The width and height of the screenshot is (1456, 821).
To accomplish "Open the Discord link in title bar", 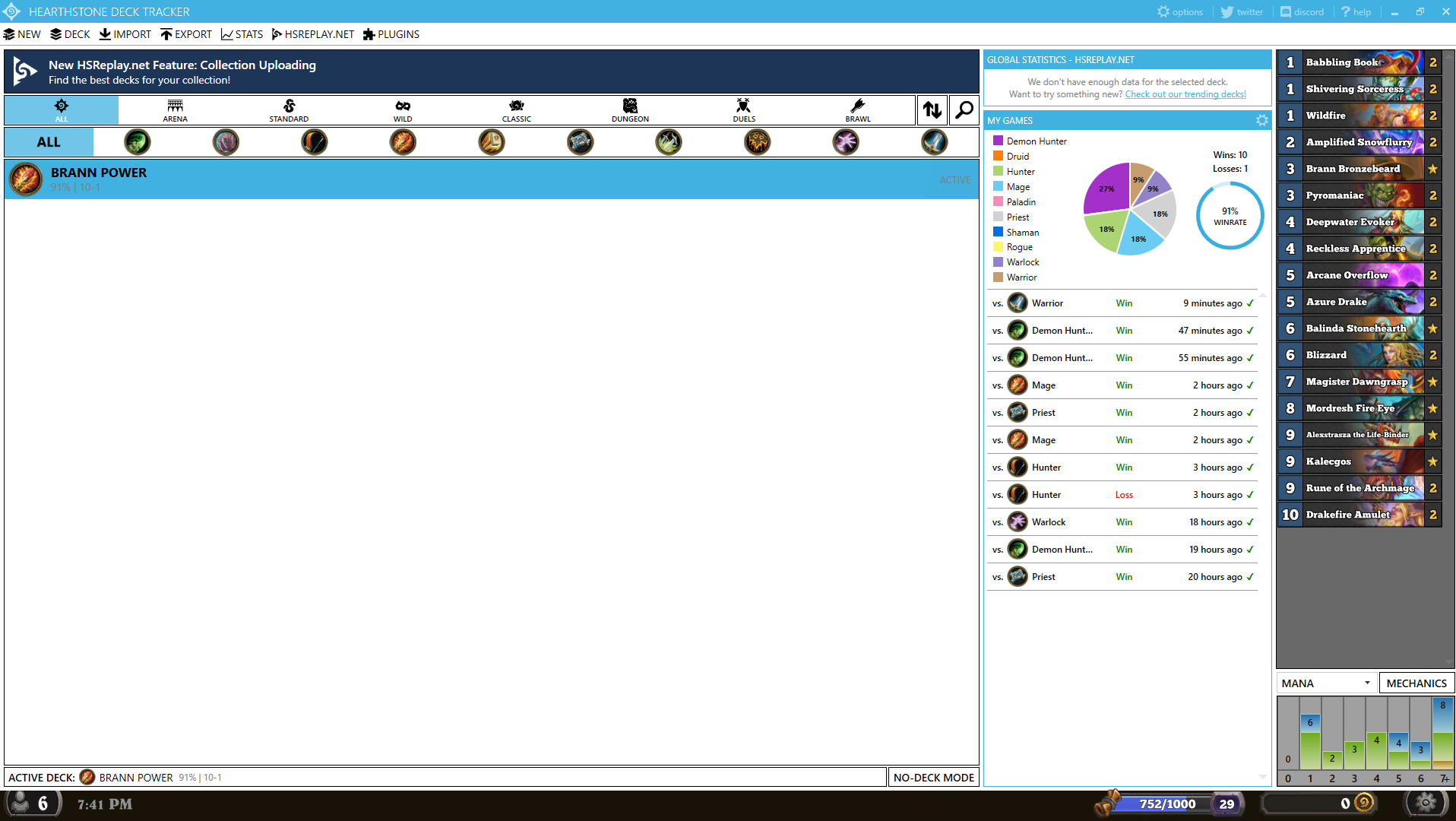I will point(1302,11).
